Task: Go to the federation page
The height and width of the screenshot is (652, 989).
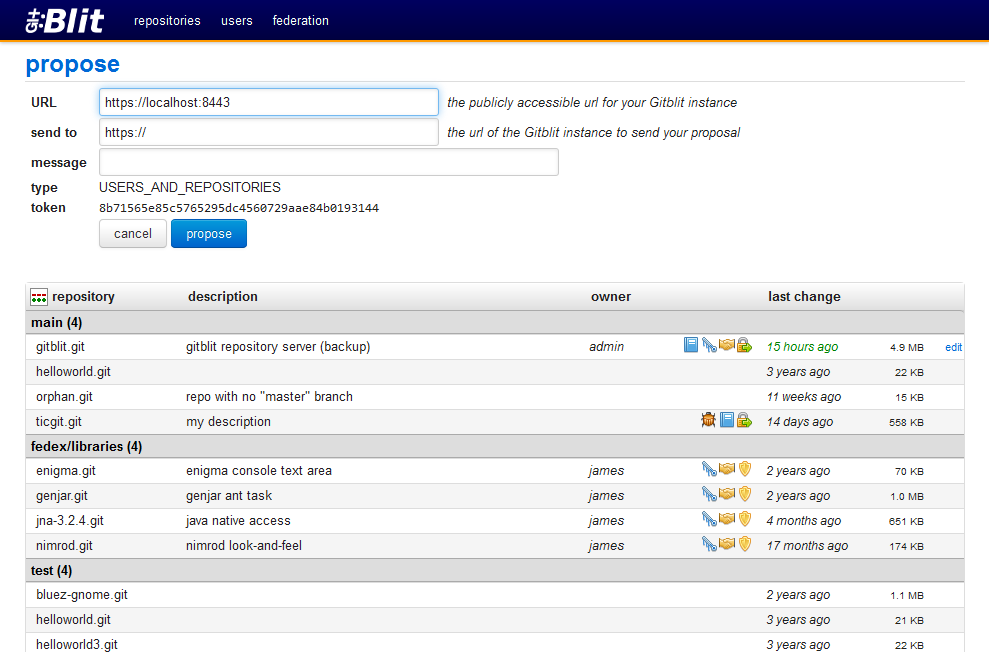Action: coord(300,20)
